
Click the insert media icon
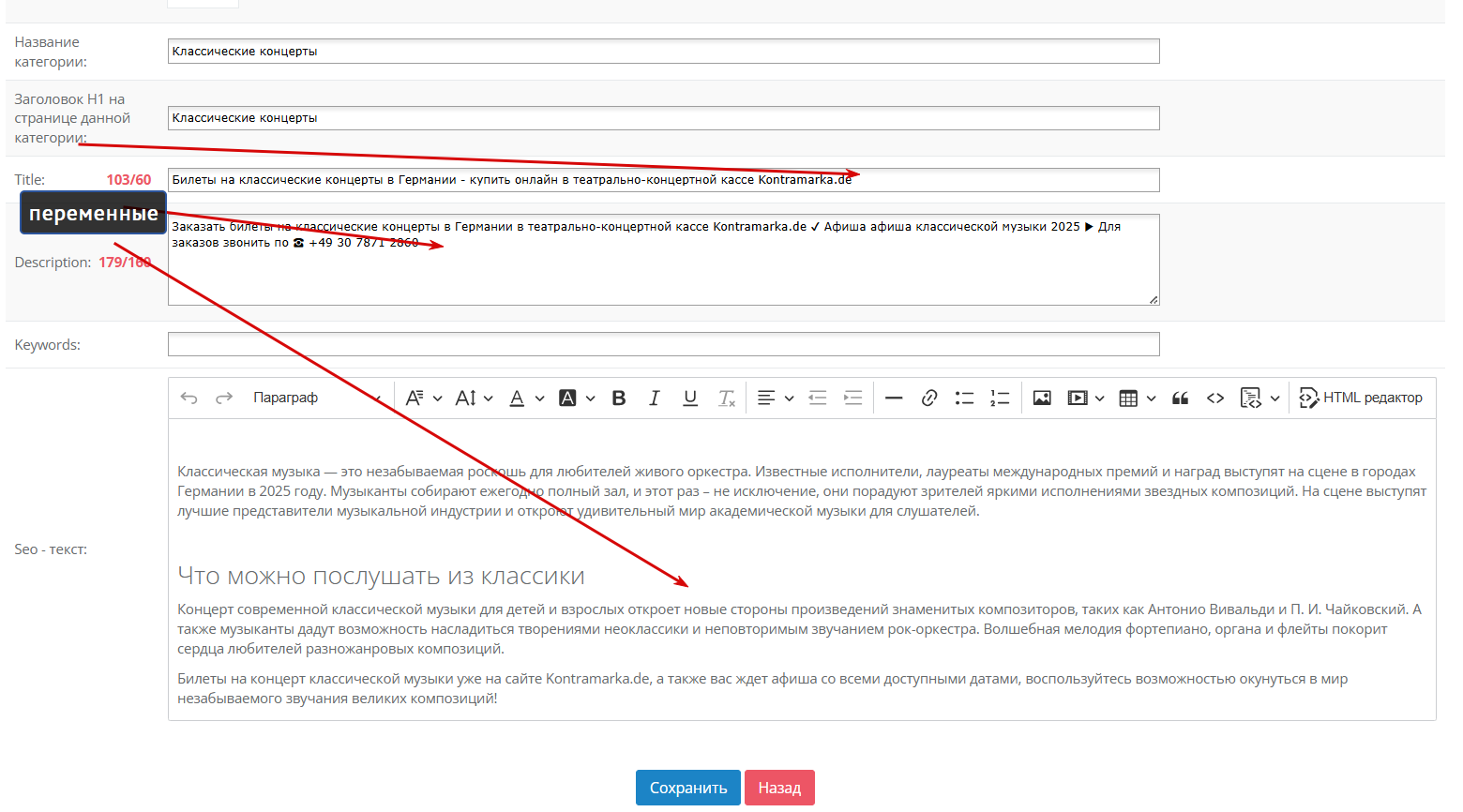(1078, 398)
